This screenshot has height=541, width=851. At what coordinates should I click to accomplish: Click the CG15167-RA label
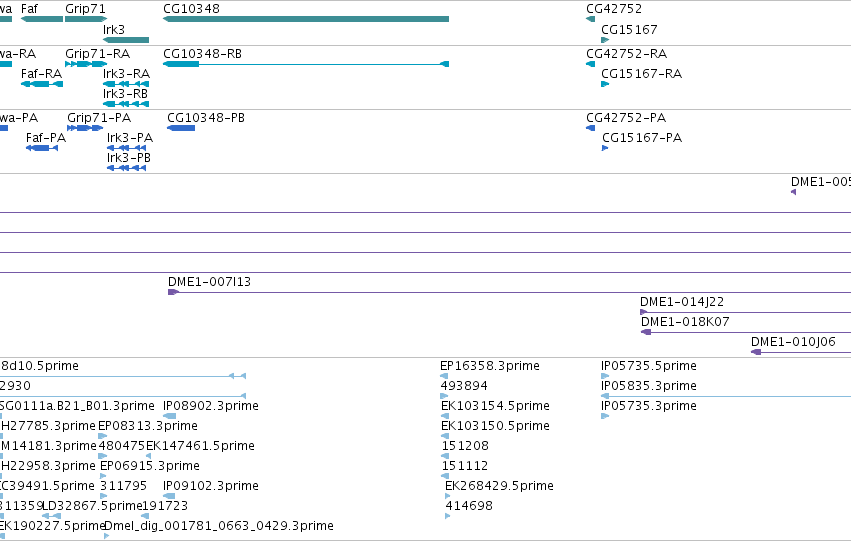pyautogui.click(x=642, y=73)
